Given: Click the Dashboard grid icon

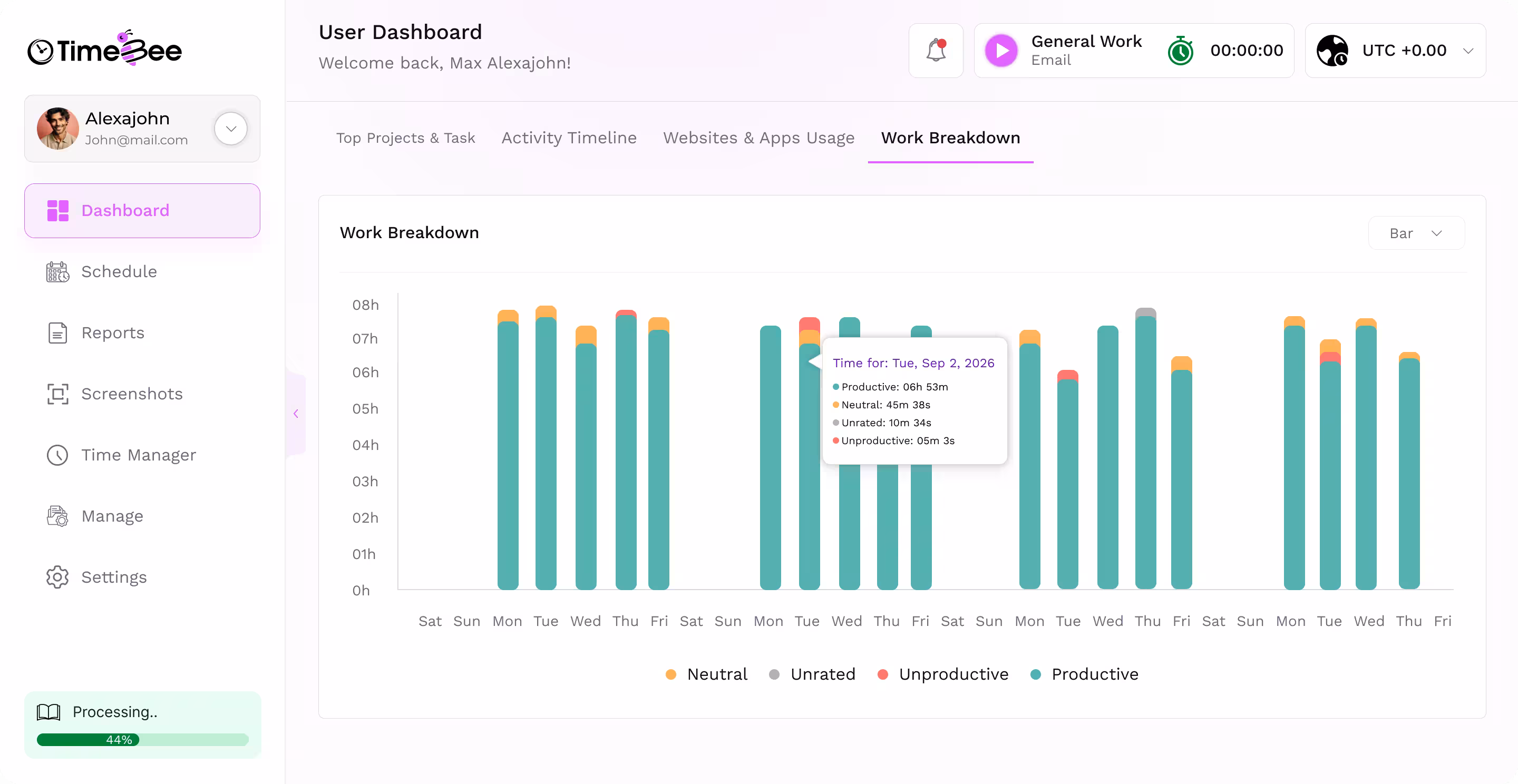Looking at the screenshot, I should click(x=58, y=210).
